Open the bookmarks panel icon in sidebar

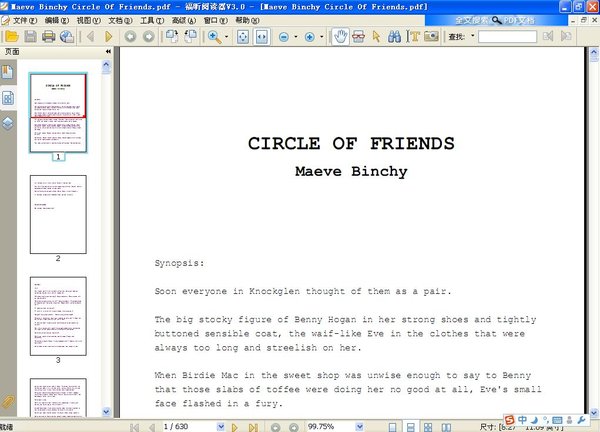[x=8, y=72]
